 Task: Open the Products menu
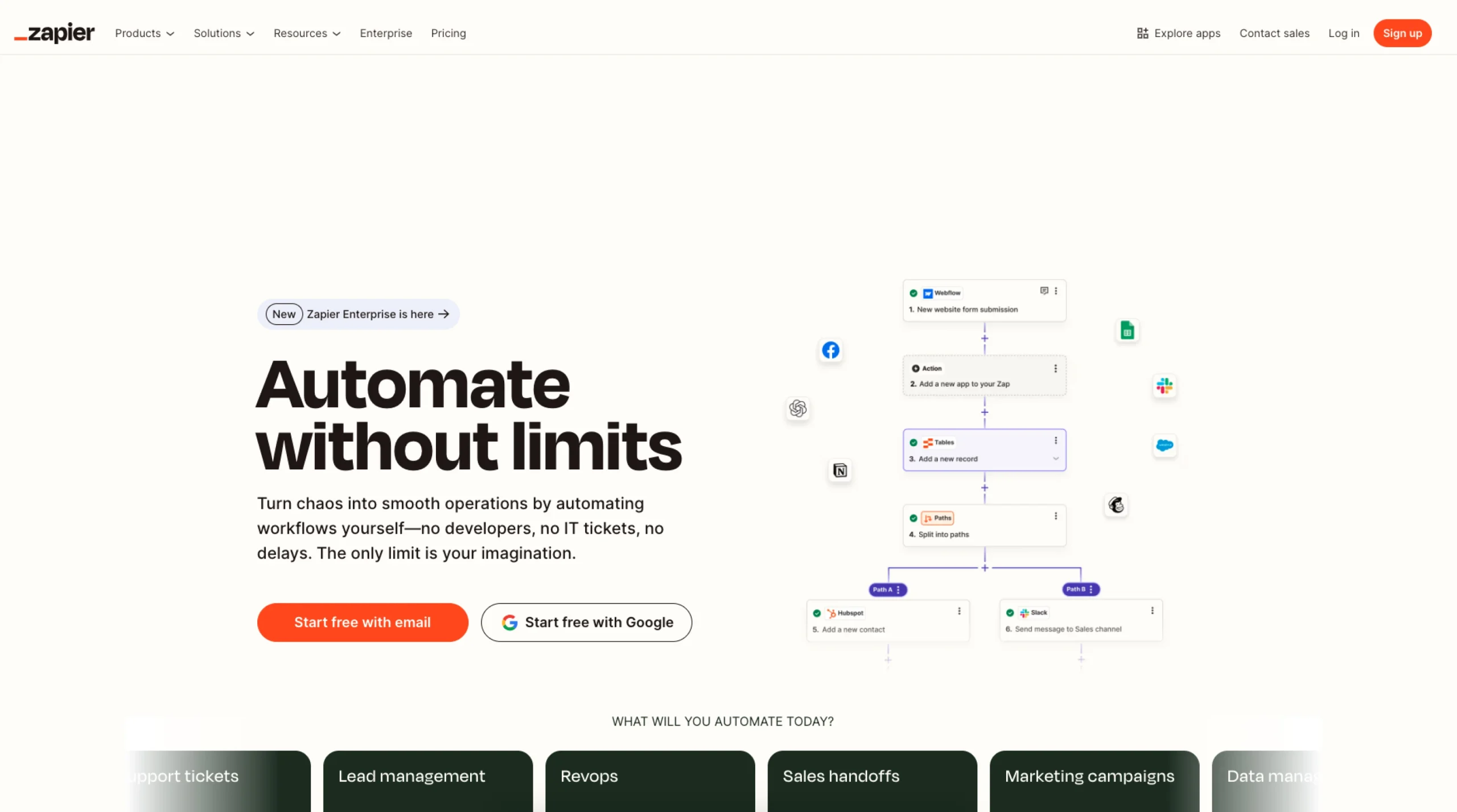[x=145, y=33]
